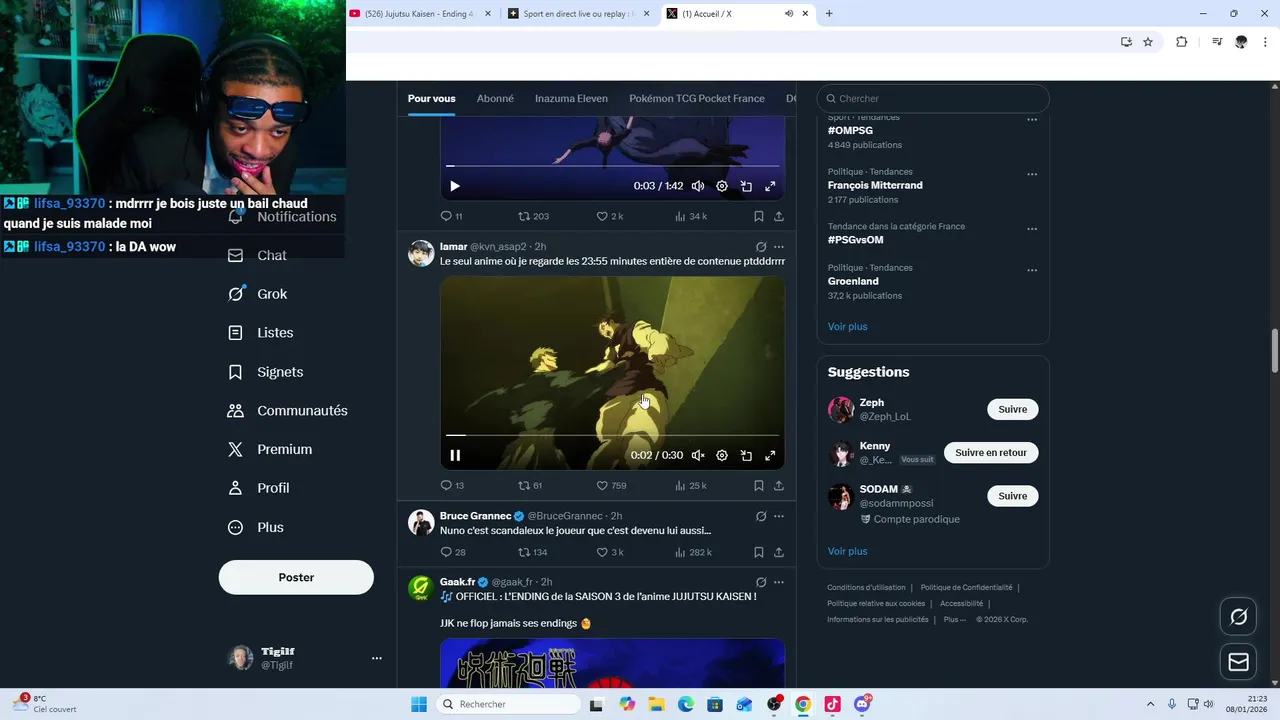
Task: Play the top video at 0:03
Action: [455, 186]
